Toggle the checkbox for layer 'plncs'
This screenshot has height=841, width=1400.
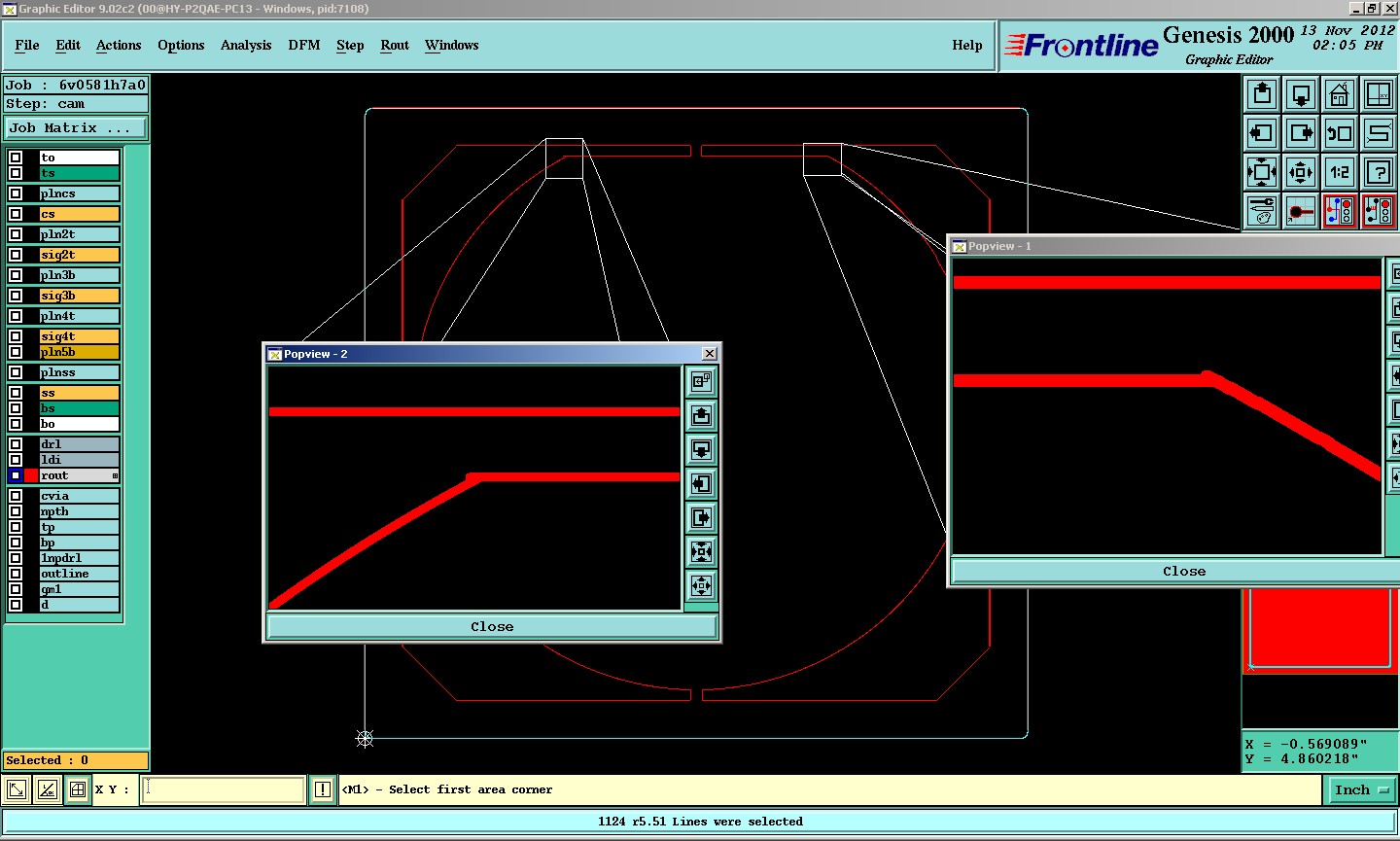[x=16, y=193]
